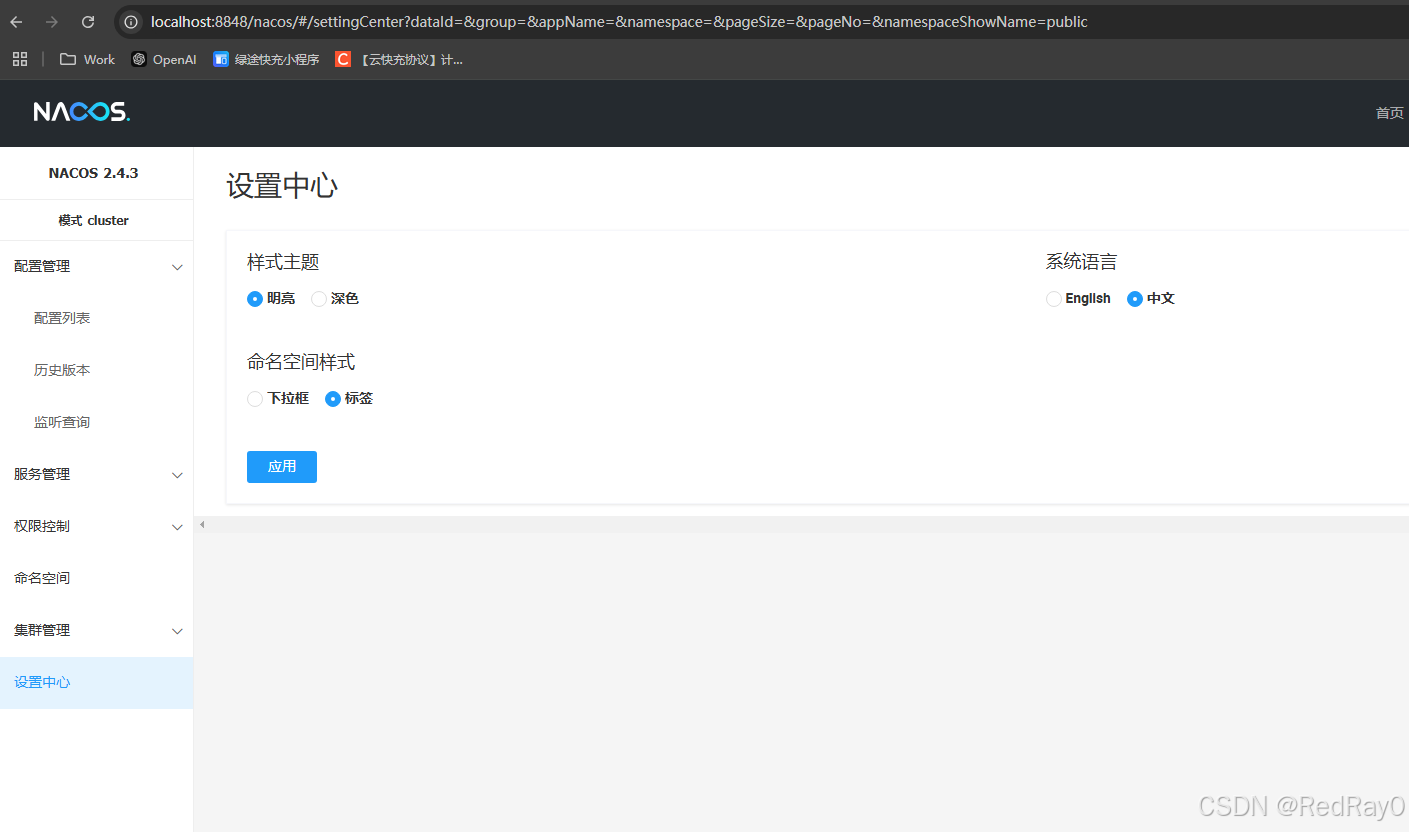Expand the 集群管理 menu chevron
Screen dimensions: 1409x832
(177, 631)
